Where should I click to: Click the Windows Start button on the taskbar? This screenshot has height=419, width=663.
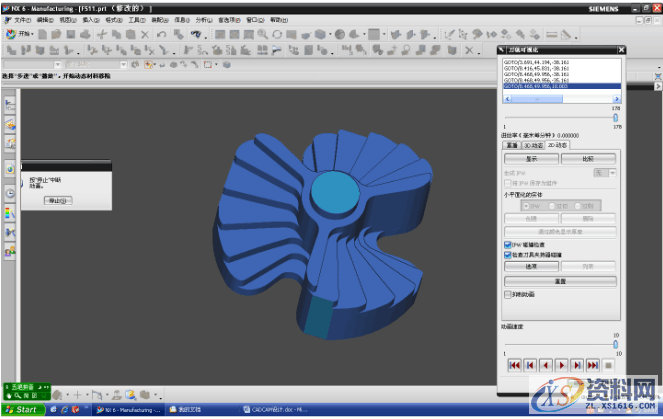click(21, 410)
